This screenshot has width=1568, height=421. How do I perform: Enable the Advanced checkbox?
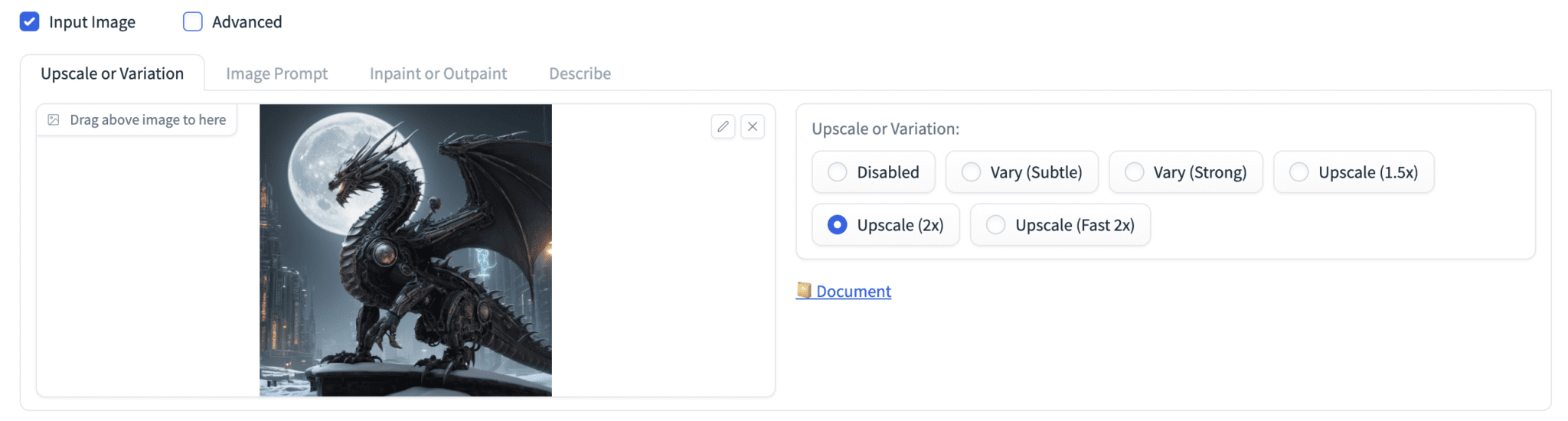pos(193,21)
